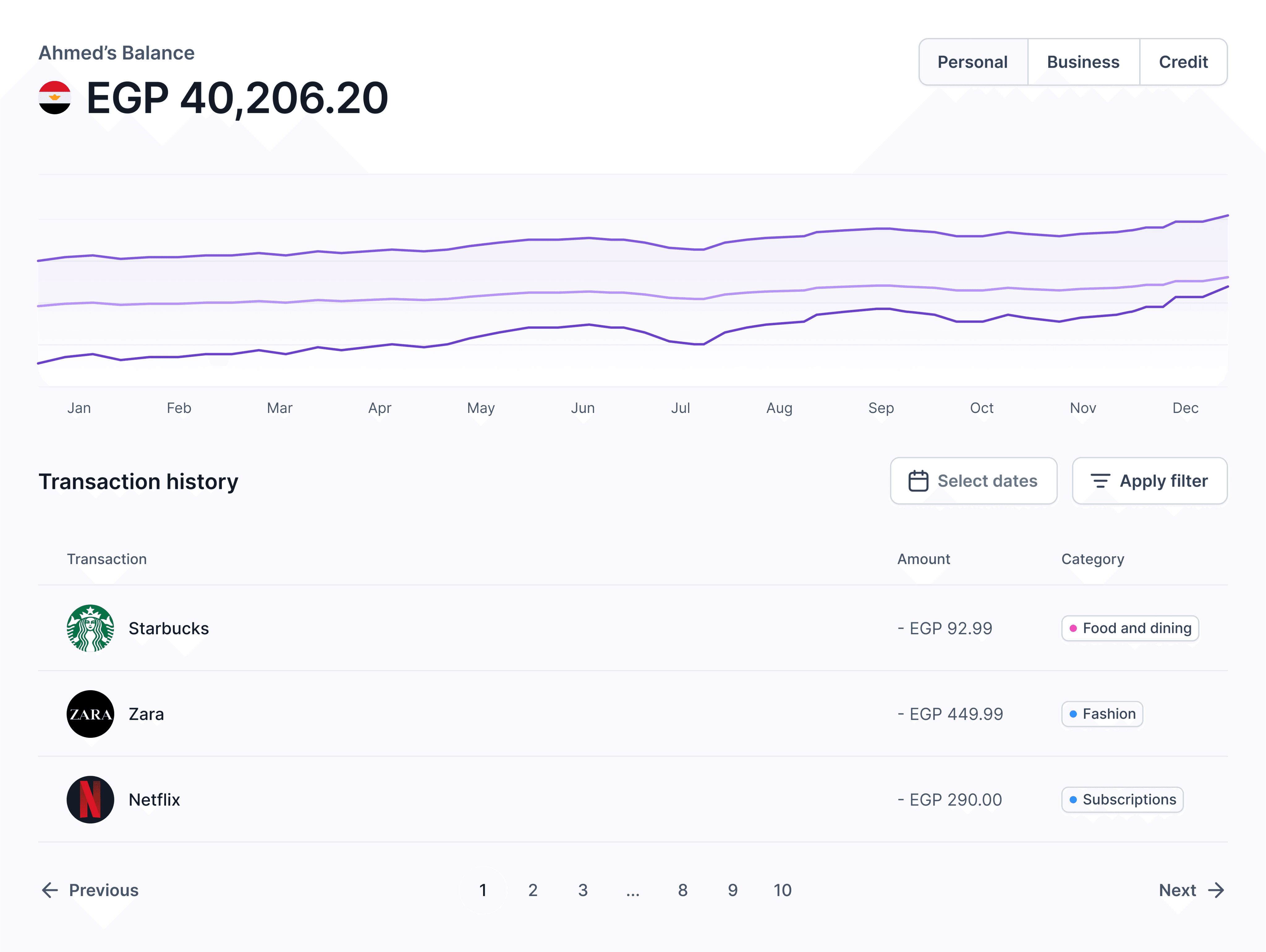Click the Food and dining category tag
This screenshot has height=952, width=1266.
[1130, 628]
